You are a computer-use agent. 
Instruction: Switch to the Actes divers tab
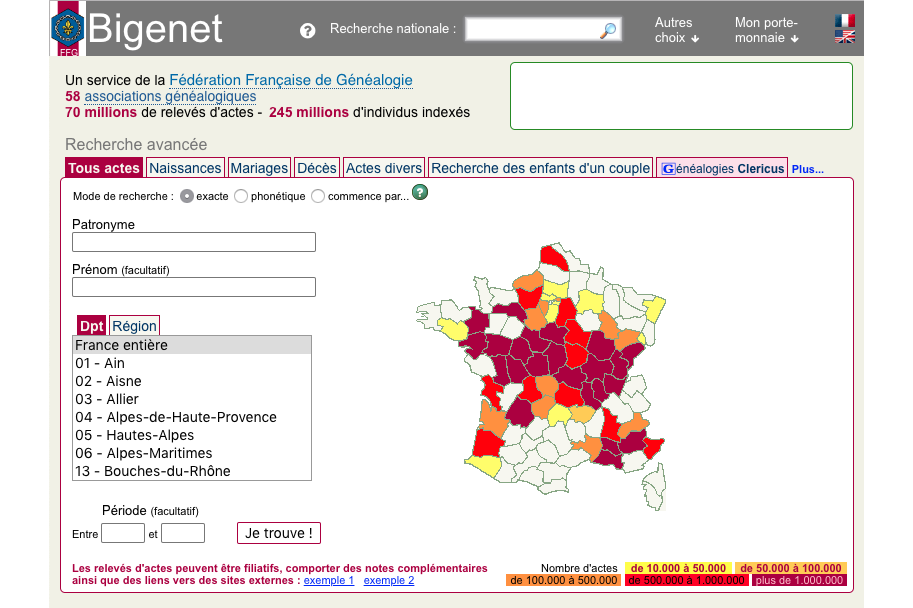click(x=384, y=168)
